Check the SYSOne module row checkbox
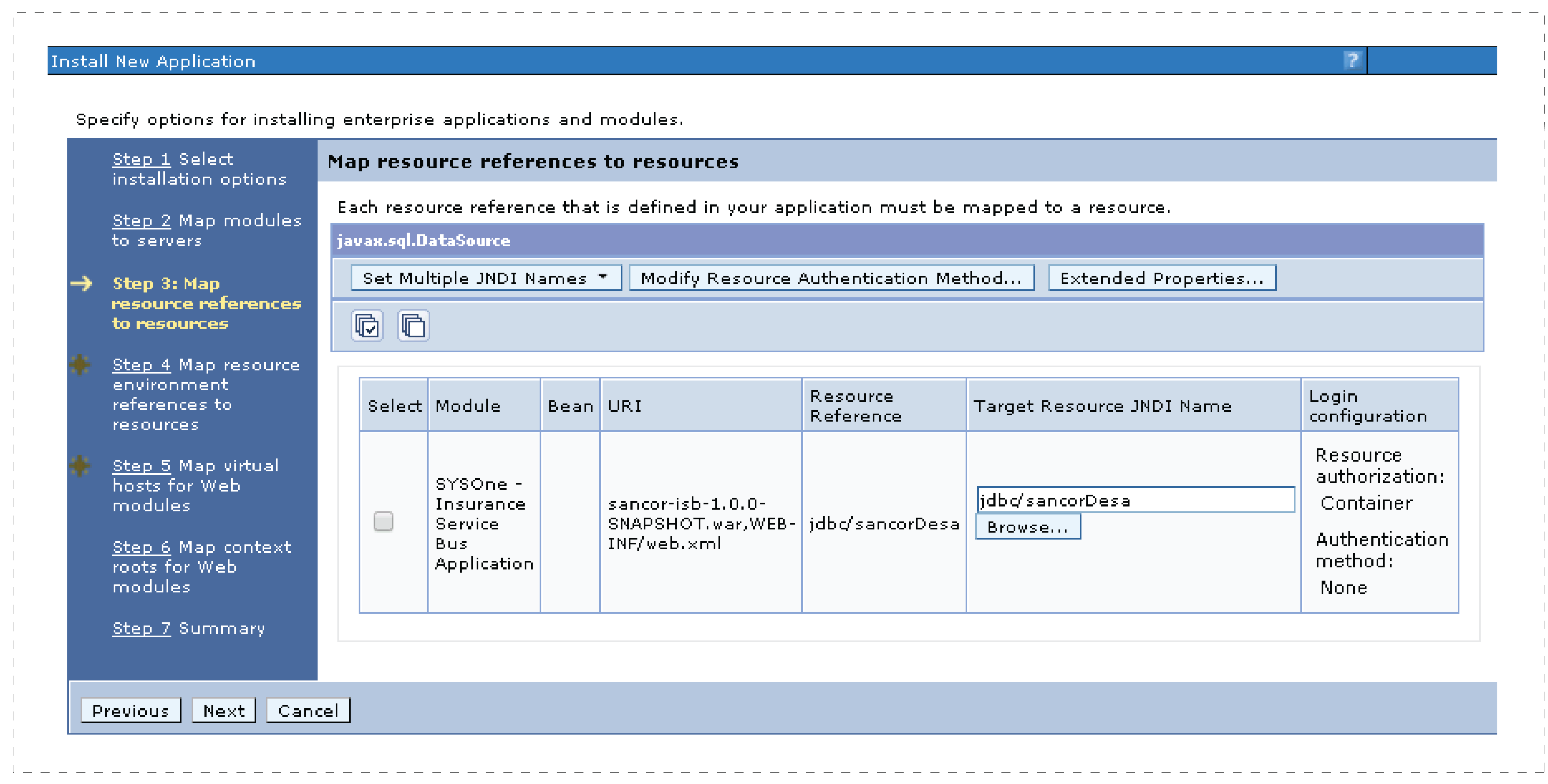The width and height of the screenshot is (1548, 784). click(383, 521)
